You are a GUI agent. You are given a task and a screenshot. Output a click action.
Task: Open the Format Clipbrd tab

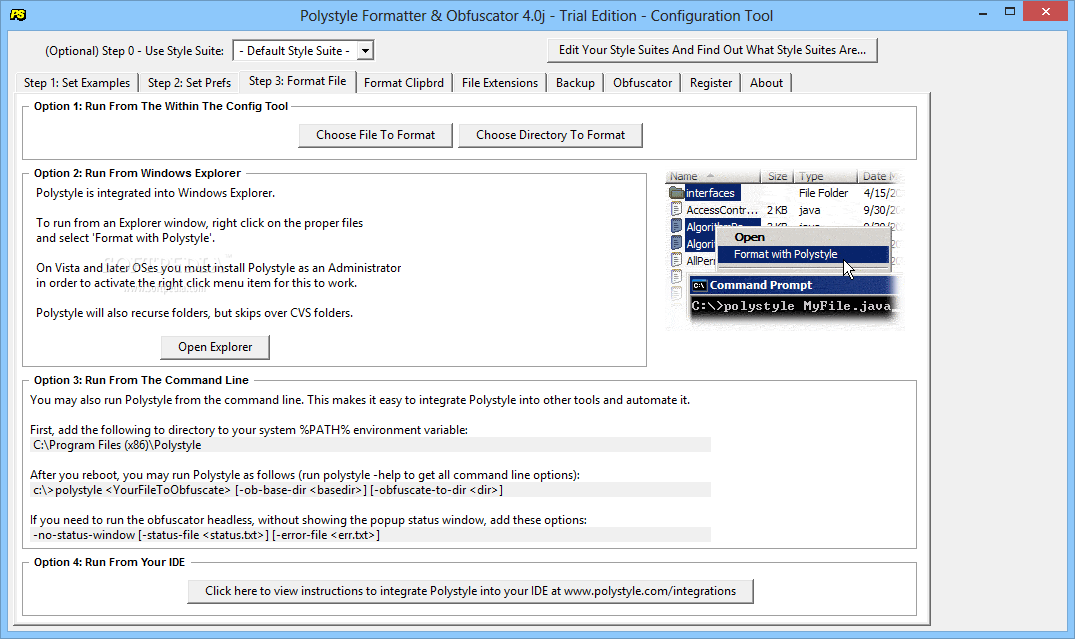tap(404, 83)
